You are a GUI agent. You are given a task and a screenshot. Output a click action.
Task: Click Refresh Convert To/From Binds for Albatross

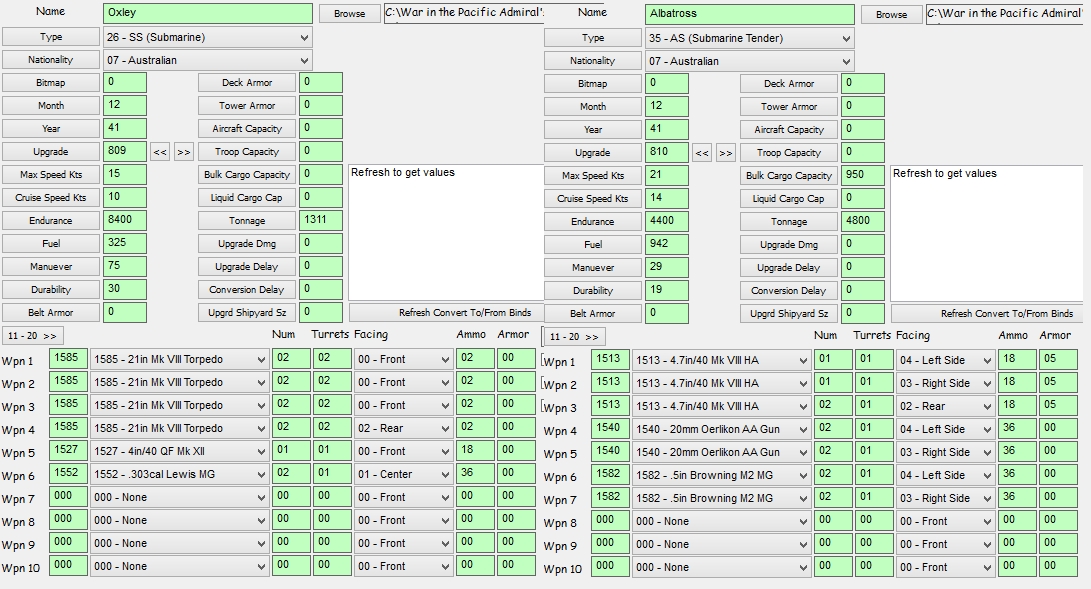[987, 314]
